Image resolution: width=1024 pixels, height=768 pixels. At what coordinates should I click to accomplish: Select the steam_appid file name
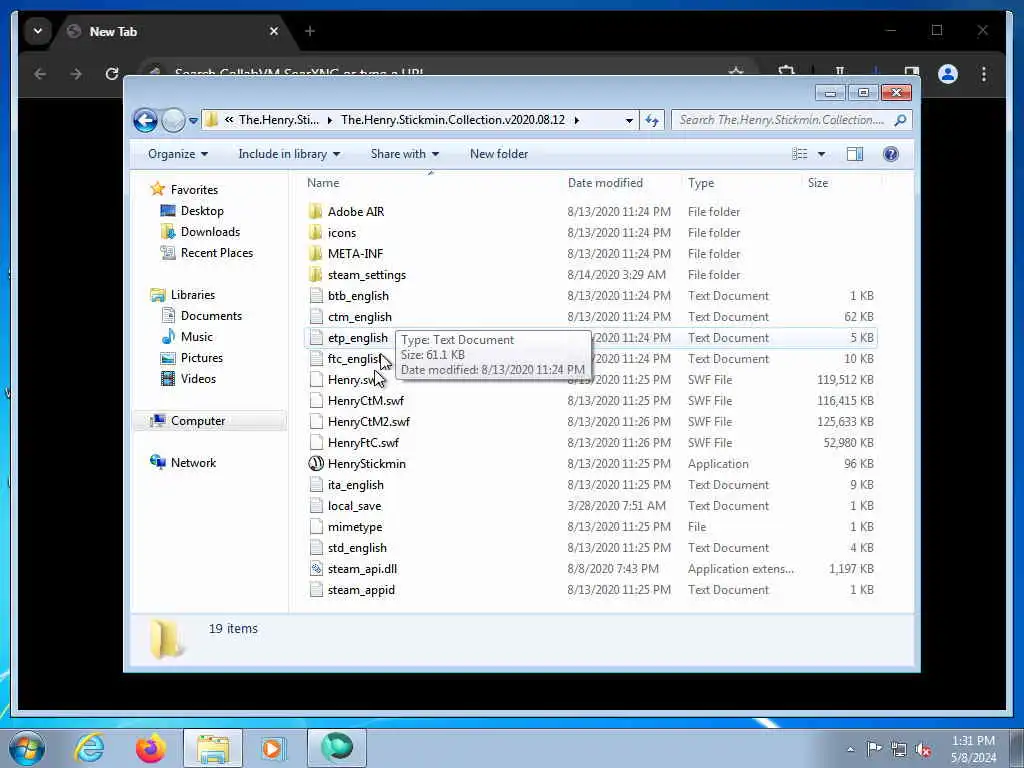click(361, 590)
